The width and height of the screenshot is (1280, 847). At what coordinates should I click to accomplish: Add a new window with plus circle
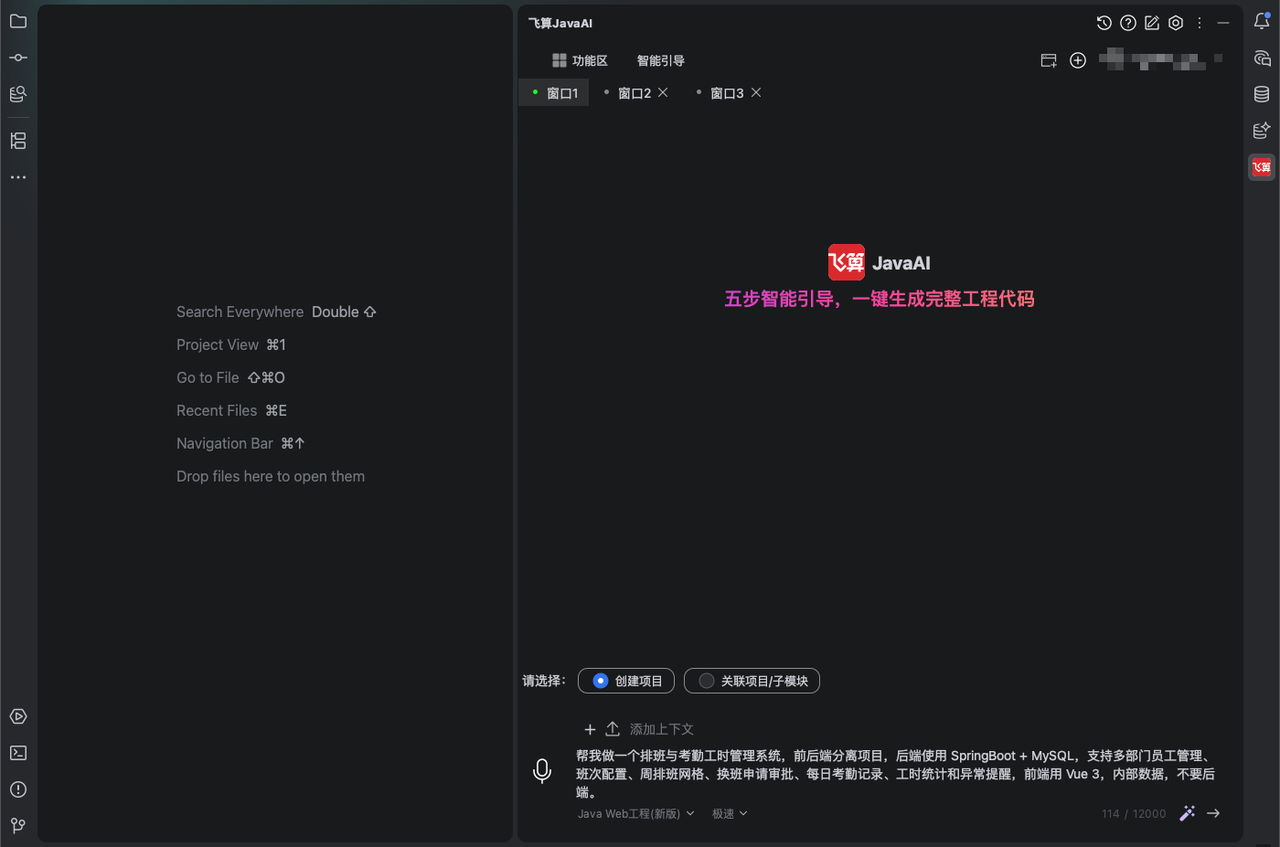click(1078, 61)
